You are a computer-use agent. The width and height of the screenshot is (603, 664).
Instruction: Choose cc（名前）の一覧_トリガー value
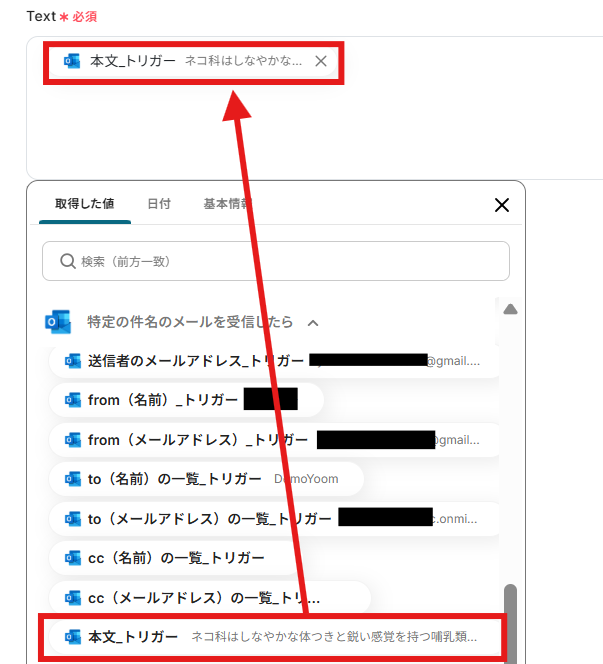(x=176, y=558)
